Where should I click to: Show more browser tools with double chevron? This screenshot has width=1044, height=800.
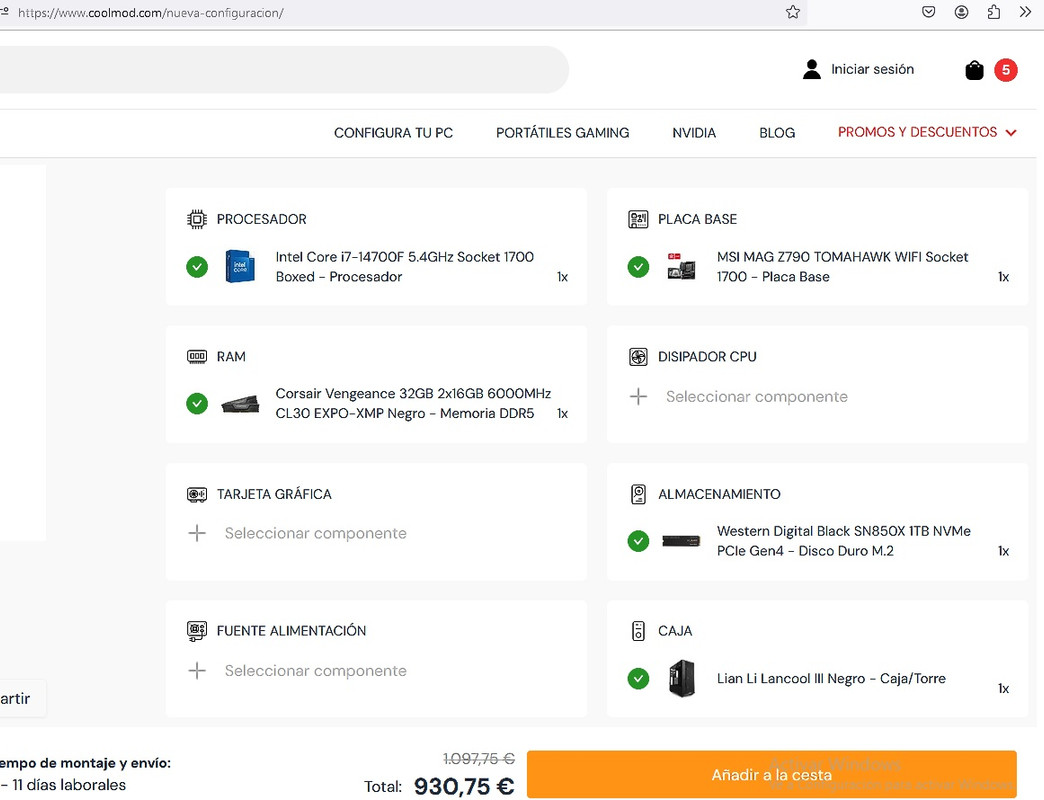(1025, 12)
